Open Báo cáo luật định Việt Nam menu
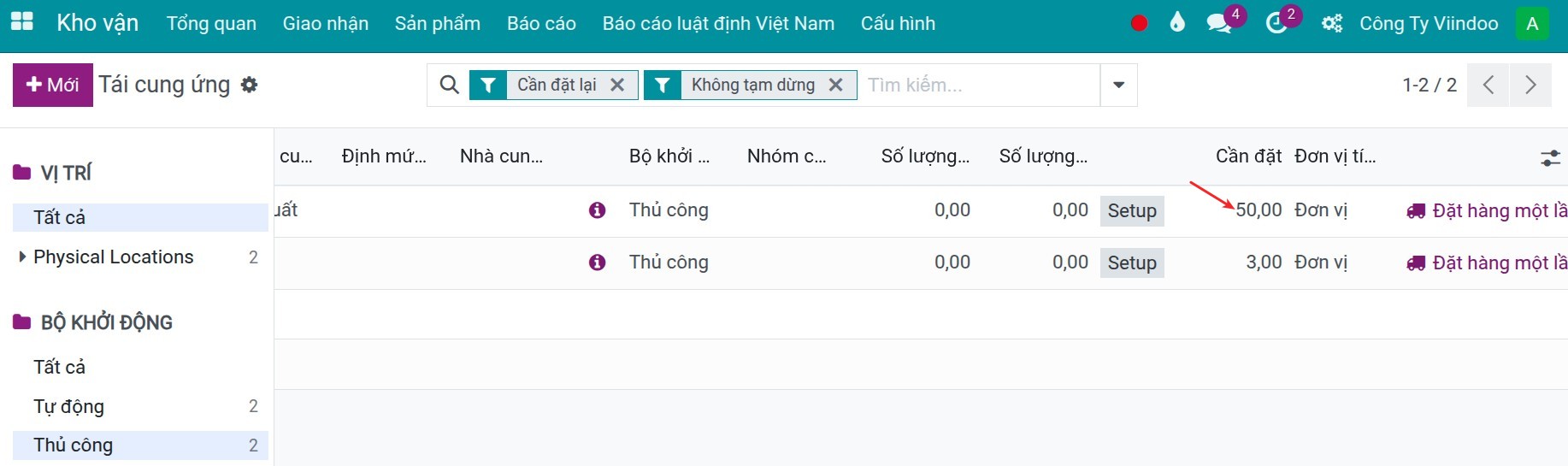This screenshot has height=466, width=1568. point(718,23)
